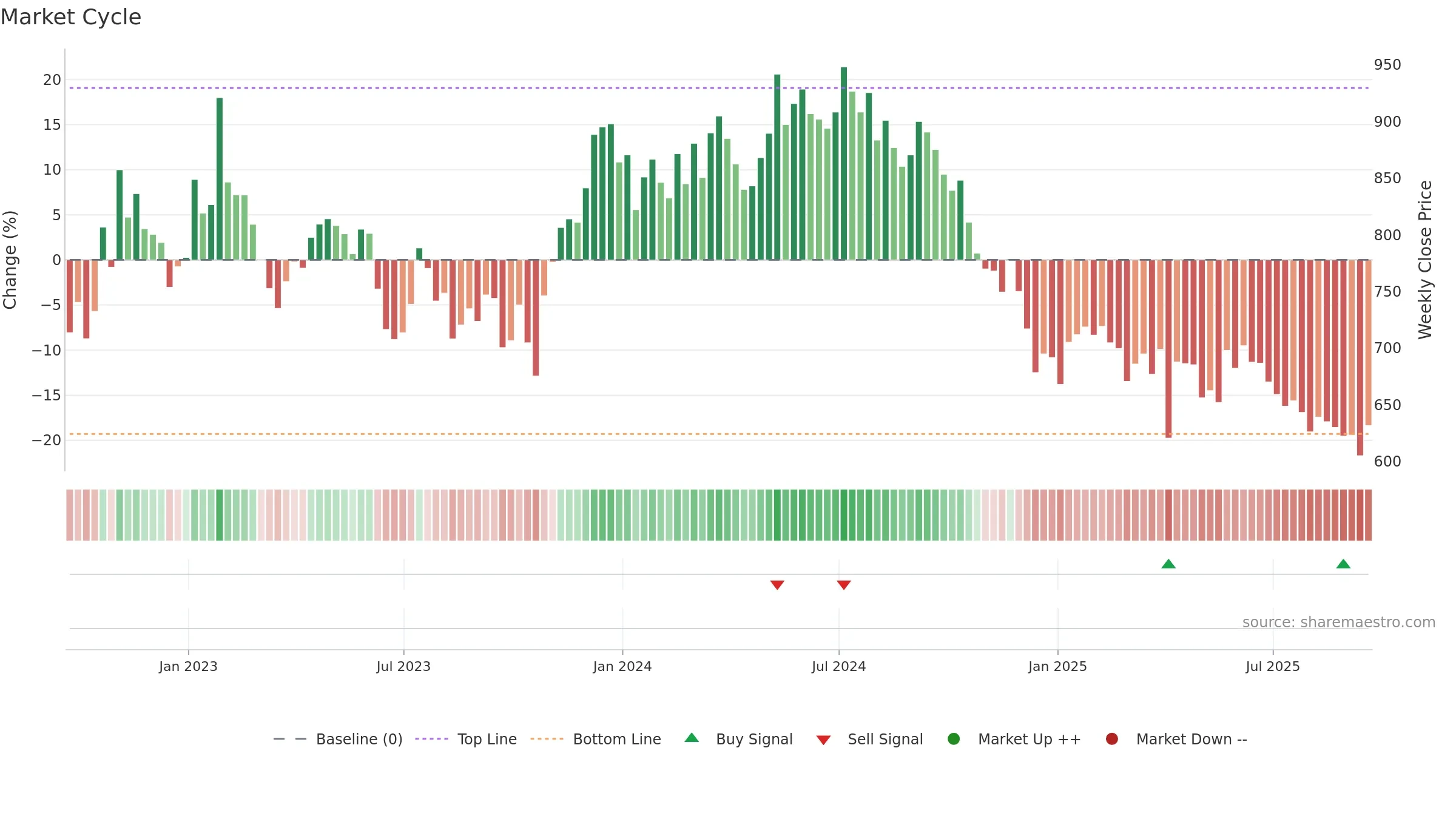
Task: Click the −10 change axis label
Action: click(x=47, y=351)
